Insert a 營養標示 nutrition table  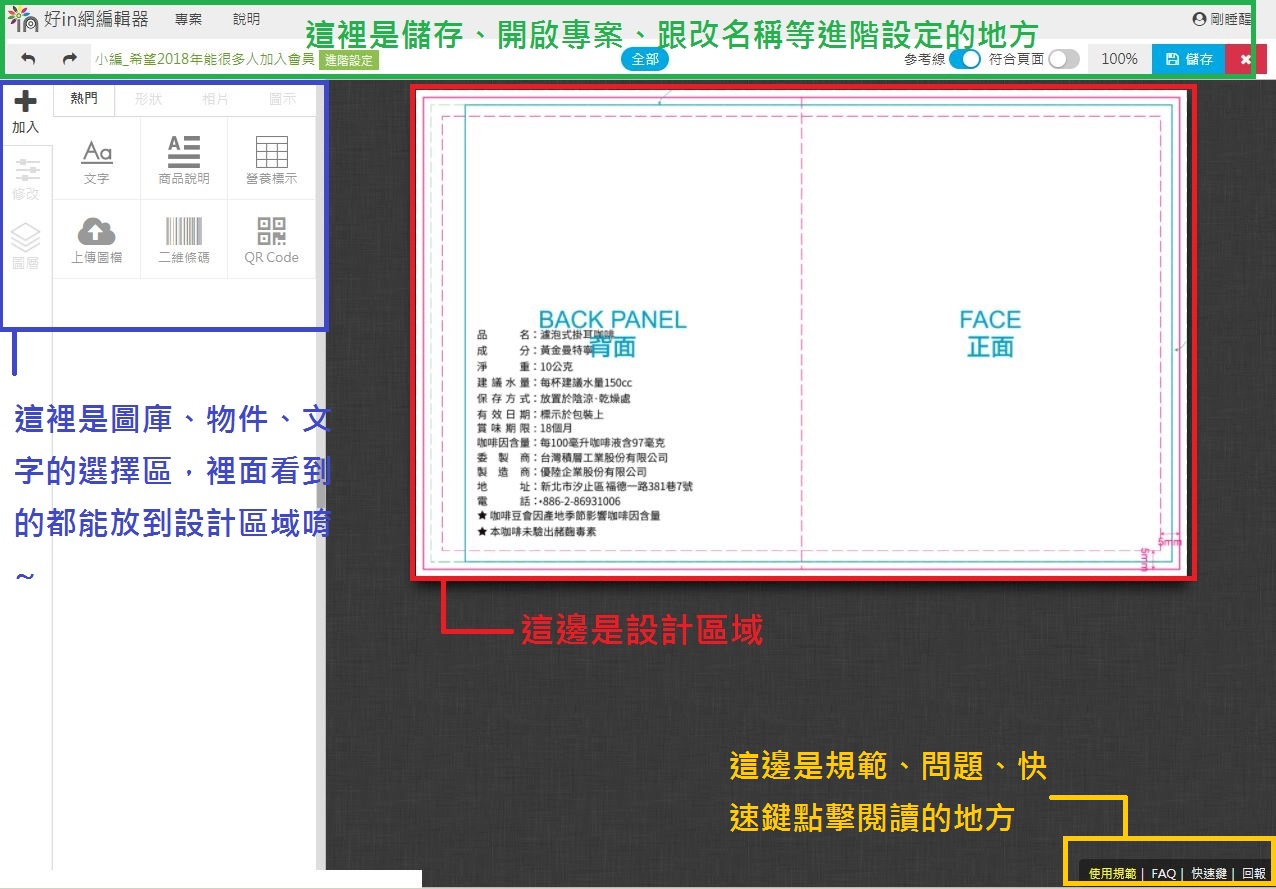point(271,161)
